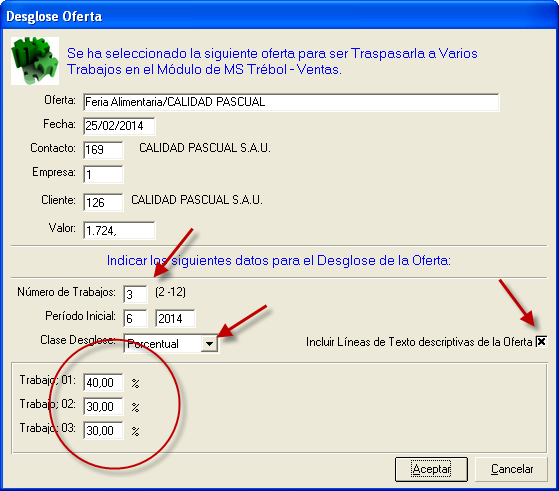The height and width of the screenshot is (491, 559).
Task: Click the Número de Trabajos field
Action: [x=135, y=294]
